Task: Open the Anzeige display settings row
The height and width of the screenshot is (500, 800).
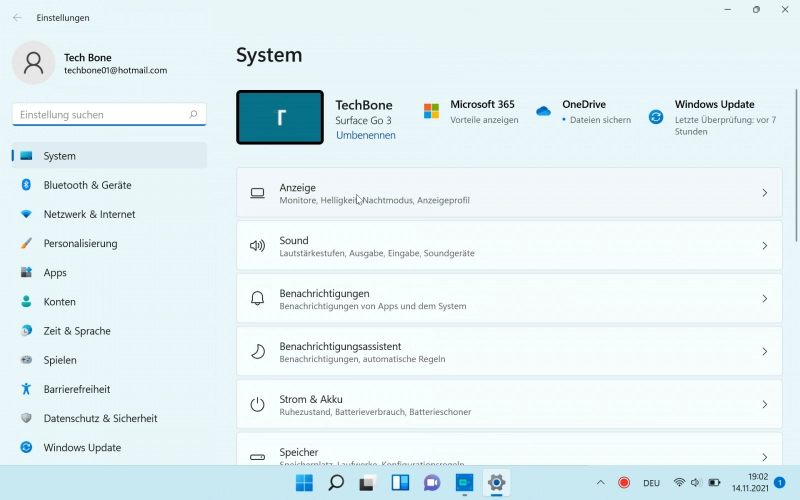Action: coord(509,193)
